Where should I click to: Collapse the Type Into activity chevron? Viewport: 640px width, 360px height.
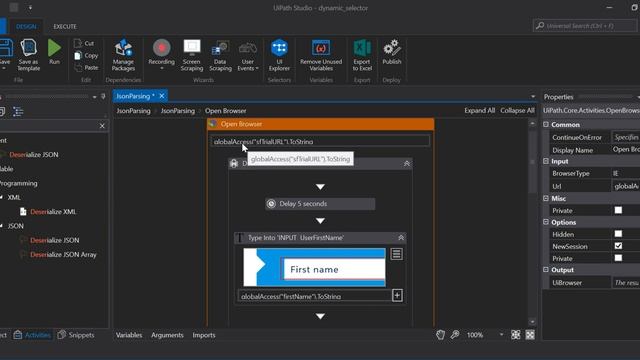coord(401,238)
